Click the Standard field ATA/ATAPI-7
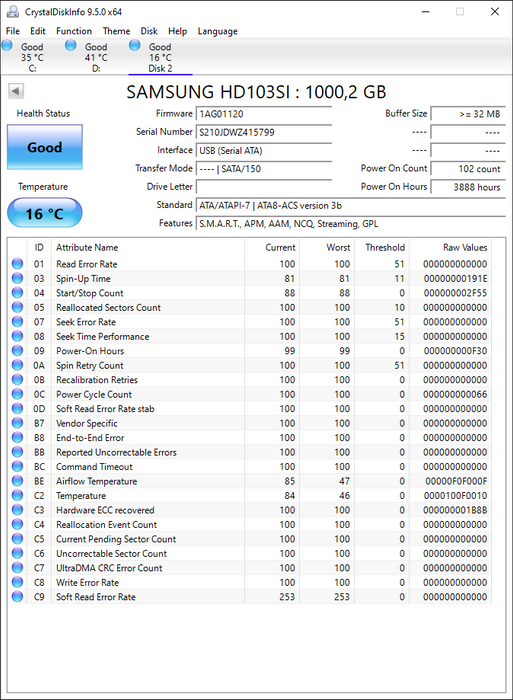The width and height of the screenshot is (513, 700). click(350, 205)
